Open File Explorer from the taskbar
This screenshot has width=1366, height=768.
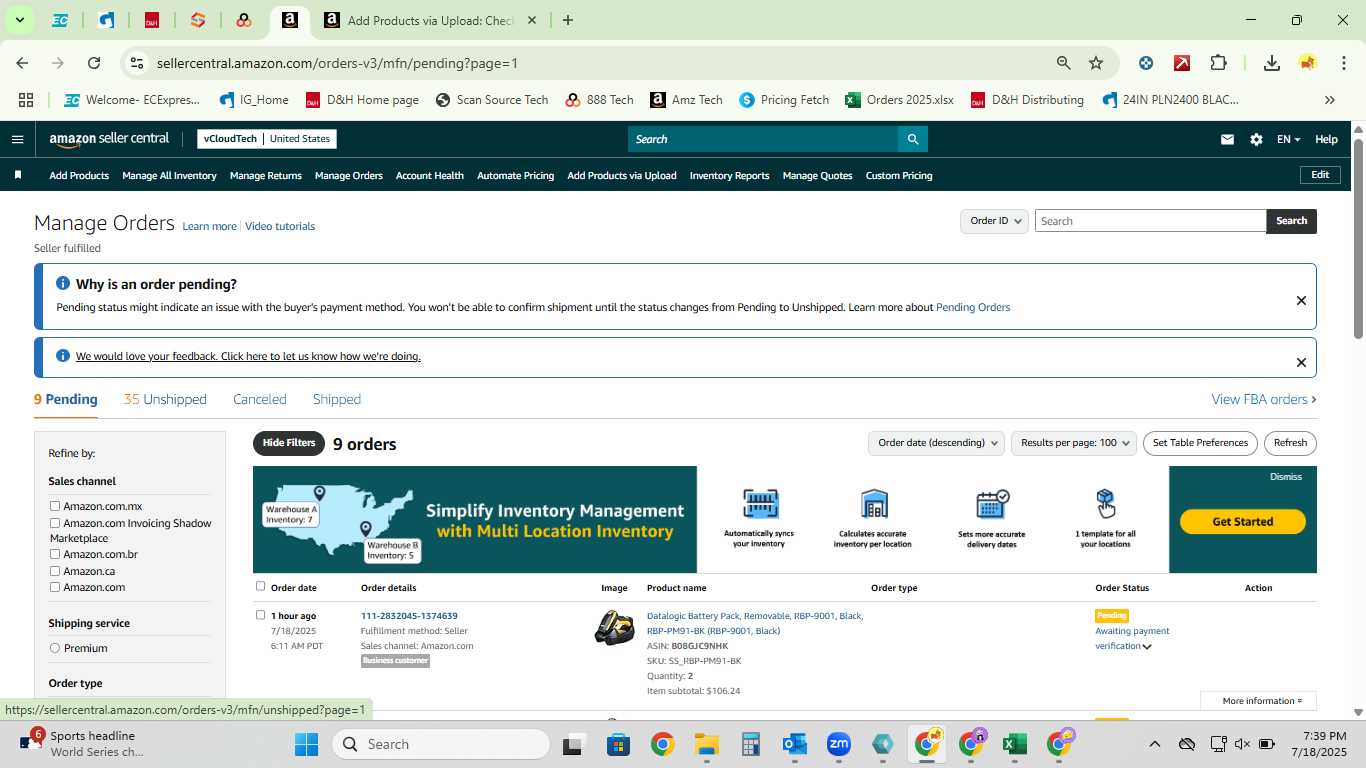(x=707, y=744)
